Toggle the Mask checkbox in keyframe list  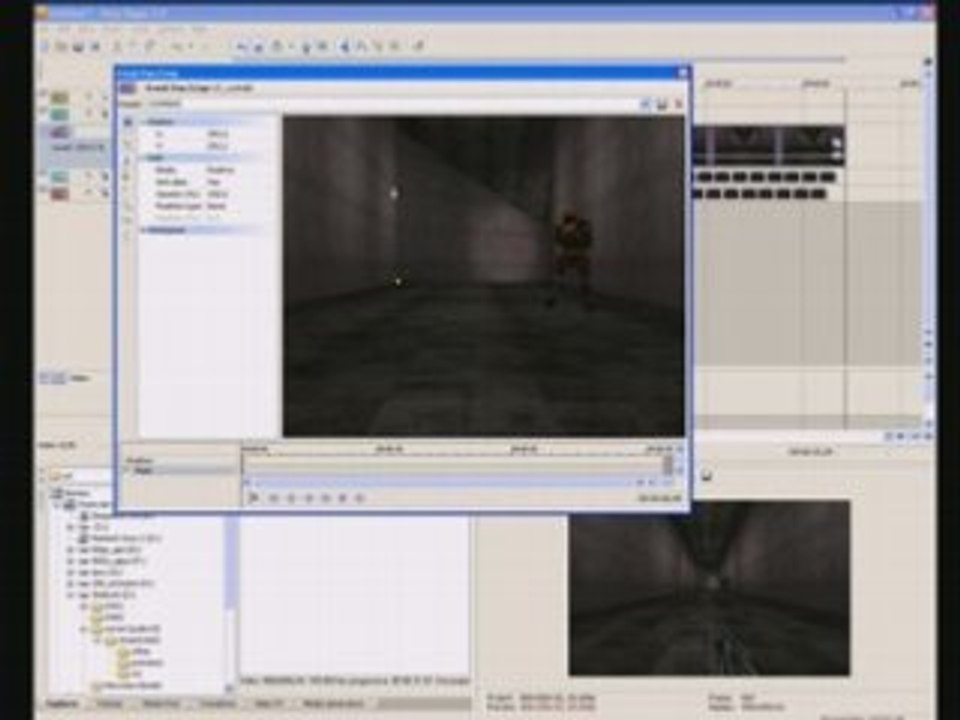pos(129,470)
